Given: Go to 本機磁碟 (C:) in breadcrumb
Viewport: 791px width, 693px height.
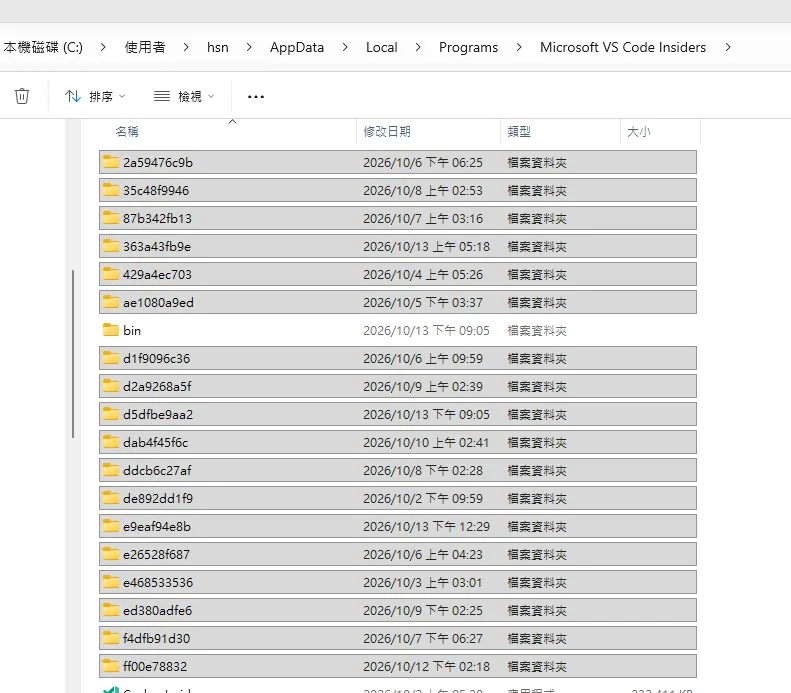Looking at the screenshot, I should click(x=43, y=47).
